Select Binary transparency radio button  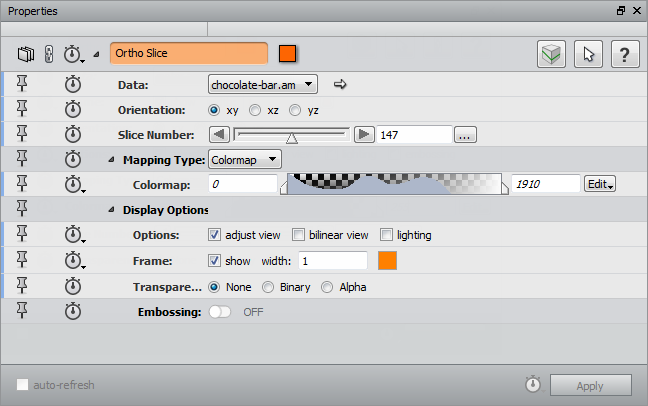[268, 287]
